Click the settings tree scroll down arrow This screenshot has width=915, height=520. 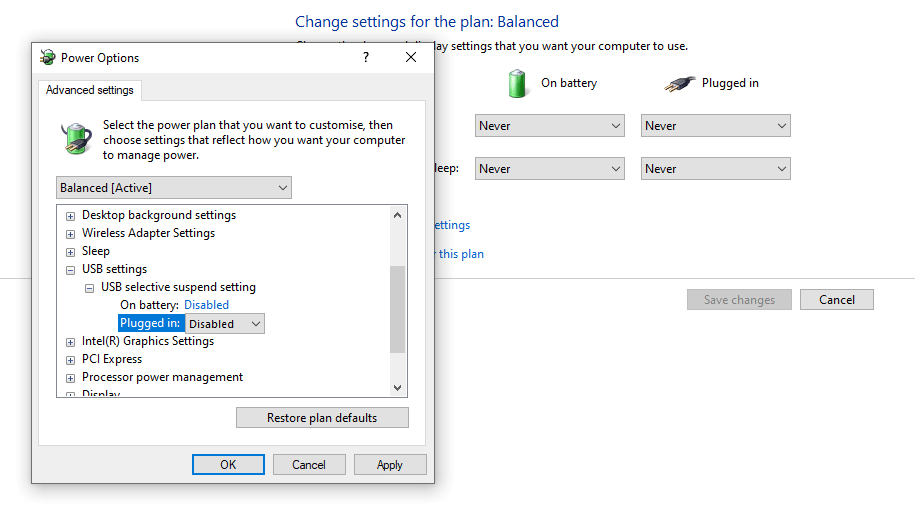point(397,388)
